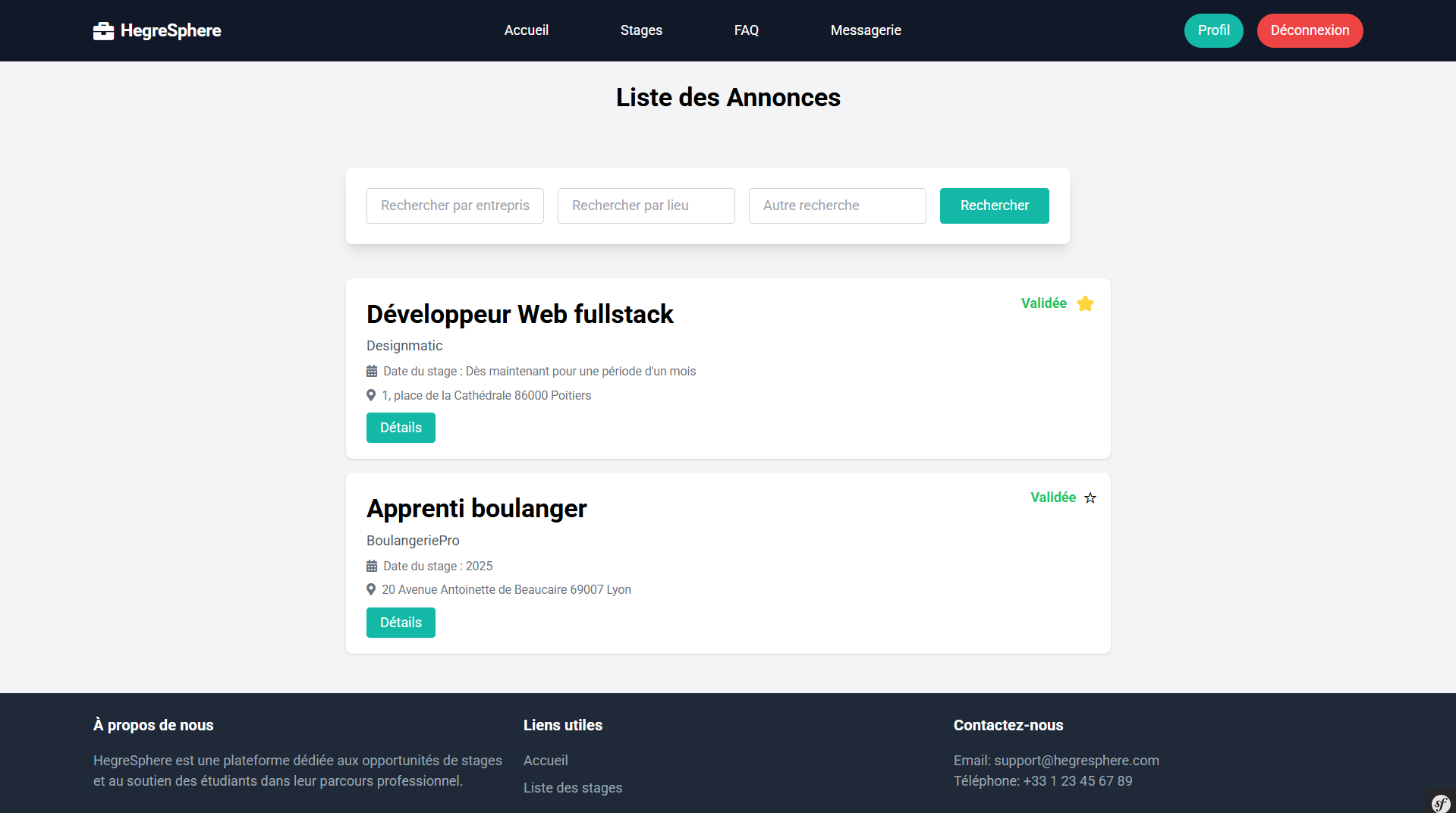Open the Profil page button
1456x813 pixels.
tap(1213, 30)
